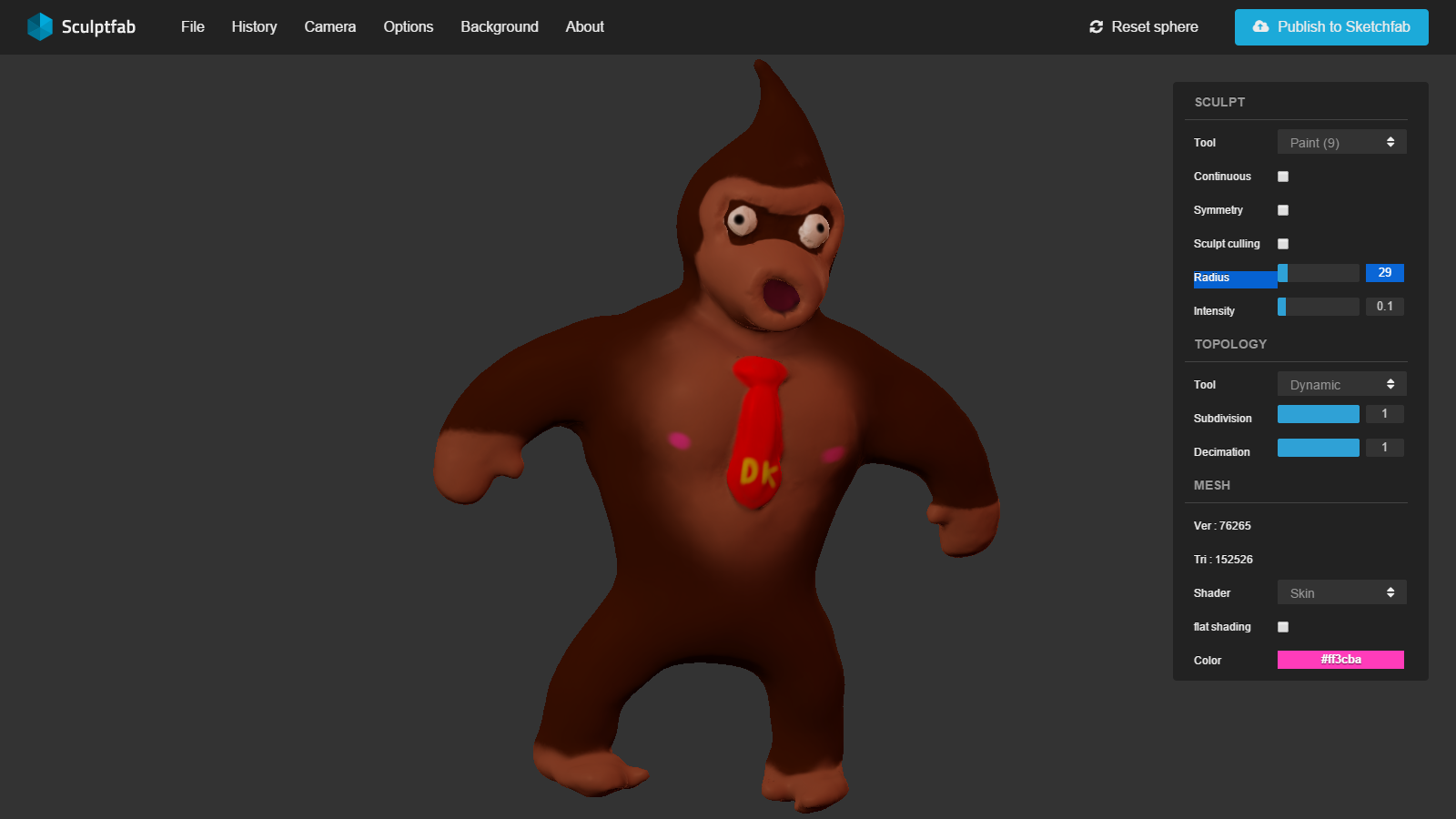Click the Shader label
This screenshot has width=1456, height=819.
(1212, 593)
